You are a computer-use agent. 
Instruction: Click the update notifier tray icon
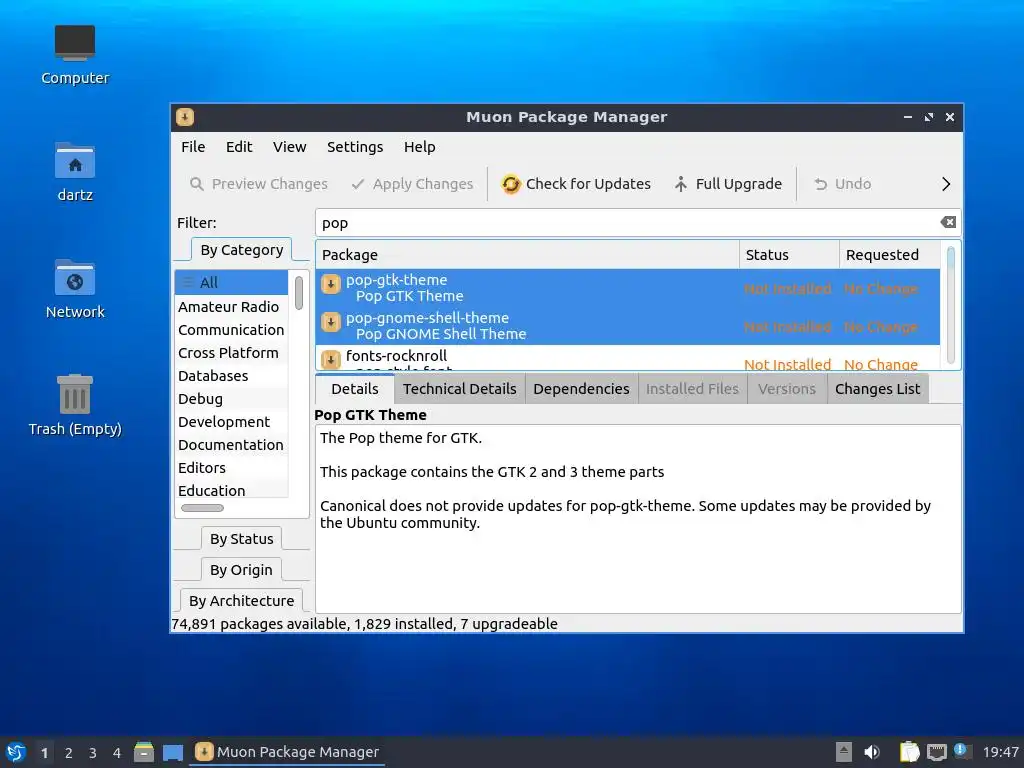[x=961, y=751]
